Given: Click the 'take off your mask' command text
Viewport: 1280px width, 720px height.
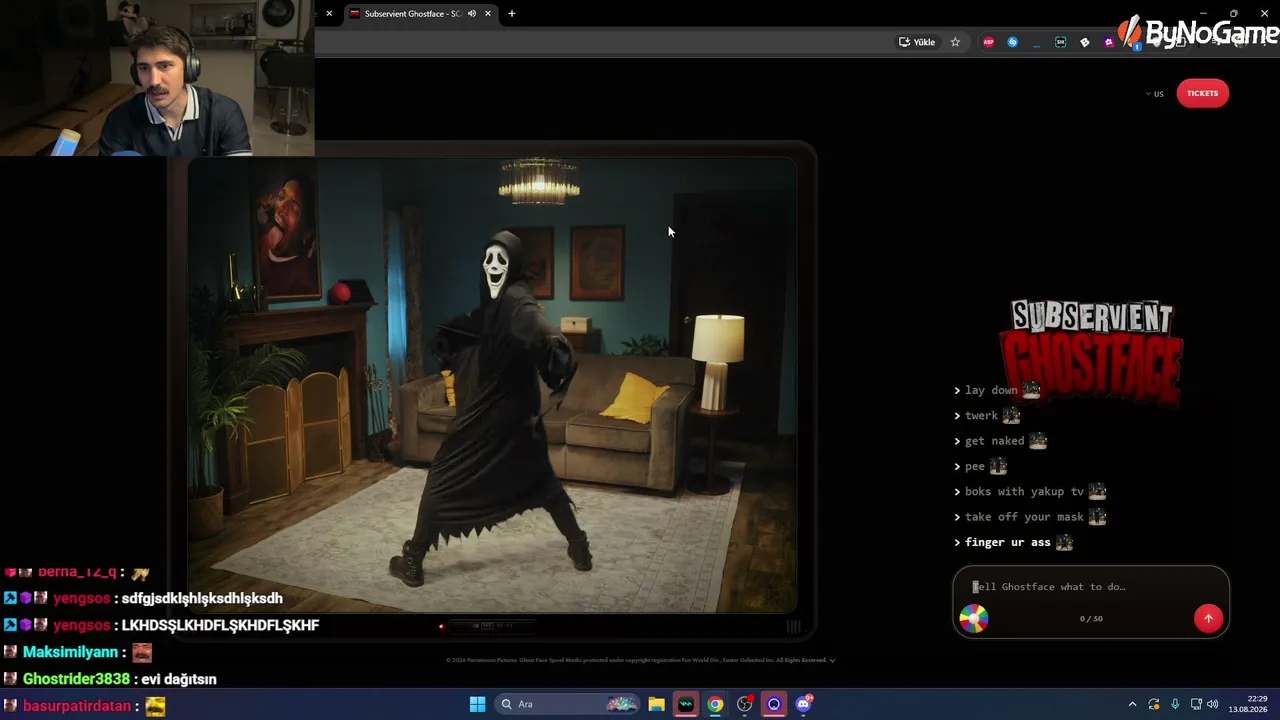Looking at the screenshot, I should [x=1024, y=517].
